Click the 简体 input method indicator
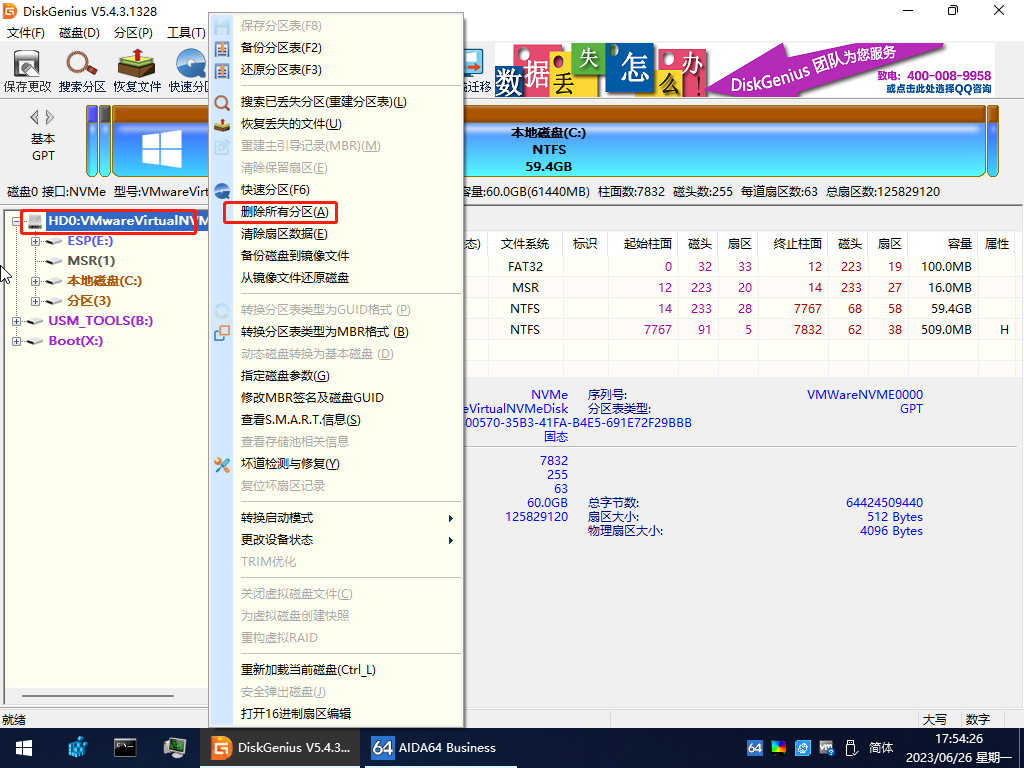 coord(881,748)
